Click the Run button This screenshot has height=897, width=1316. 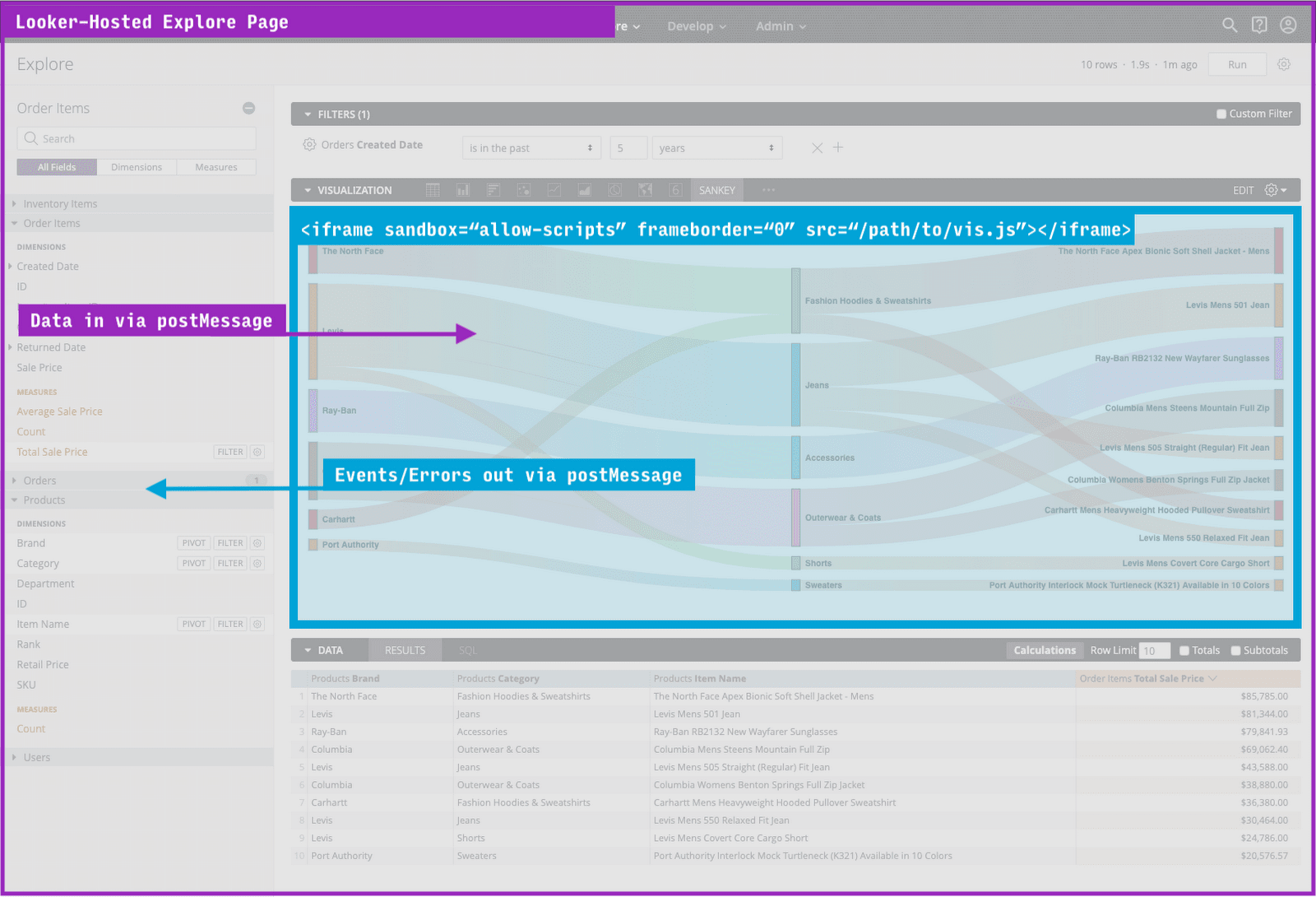click(x=1237, y=64)
